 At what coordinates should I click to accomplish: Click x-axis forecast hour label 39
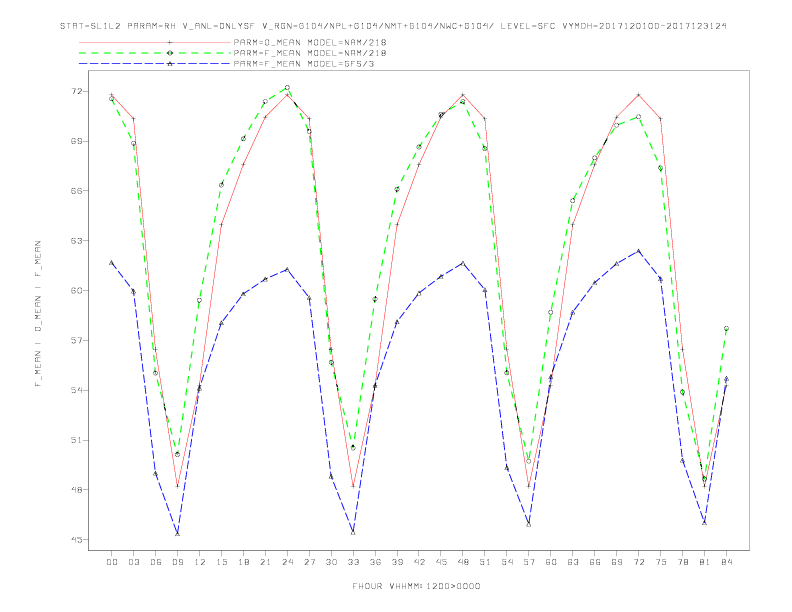(397, 562)
